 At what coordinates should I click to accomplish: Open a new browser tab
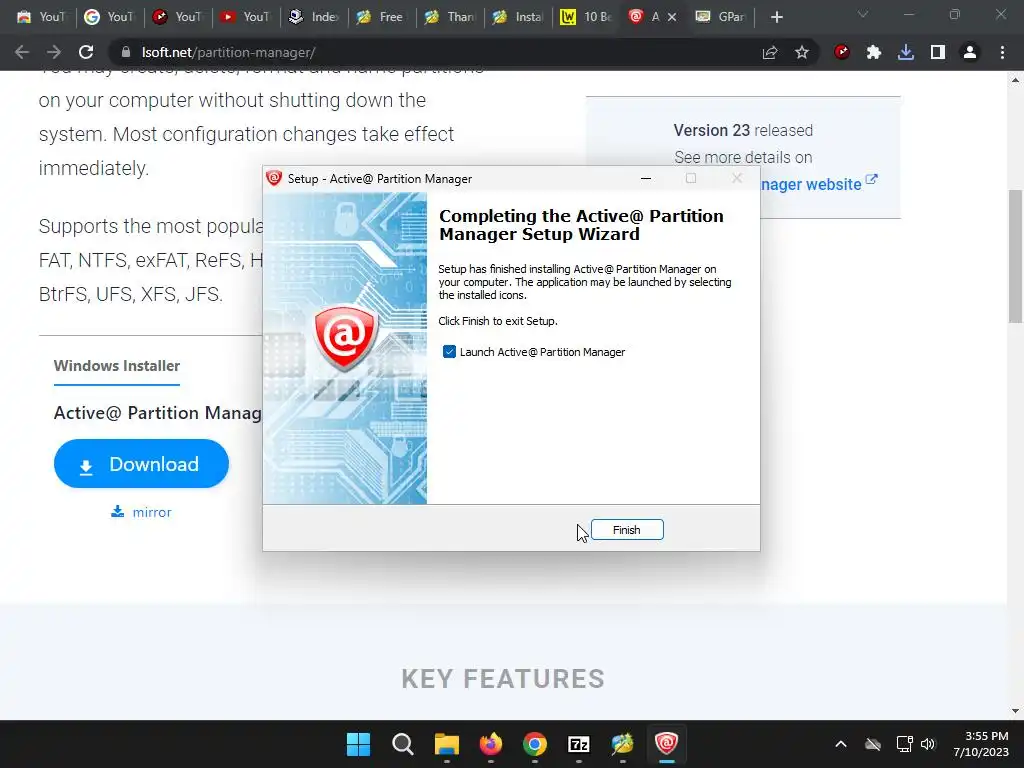(x=776, y=17)
